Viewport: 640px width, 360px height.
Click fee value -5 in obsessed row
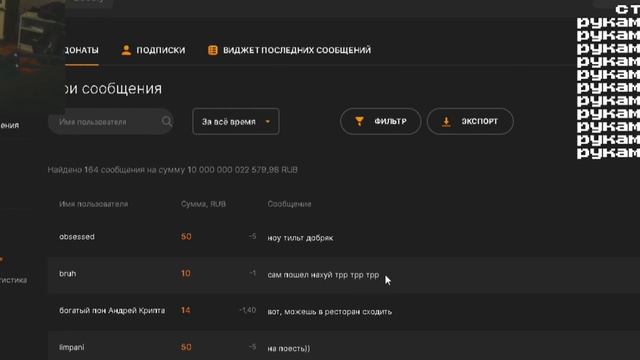[252, 236]
